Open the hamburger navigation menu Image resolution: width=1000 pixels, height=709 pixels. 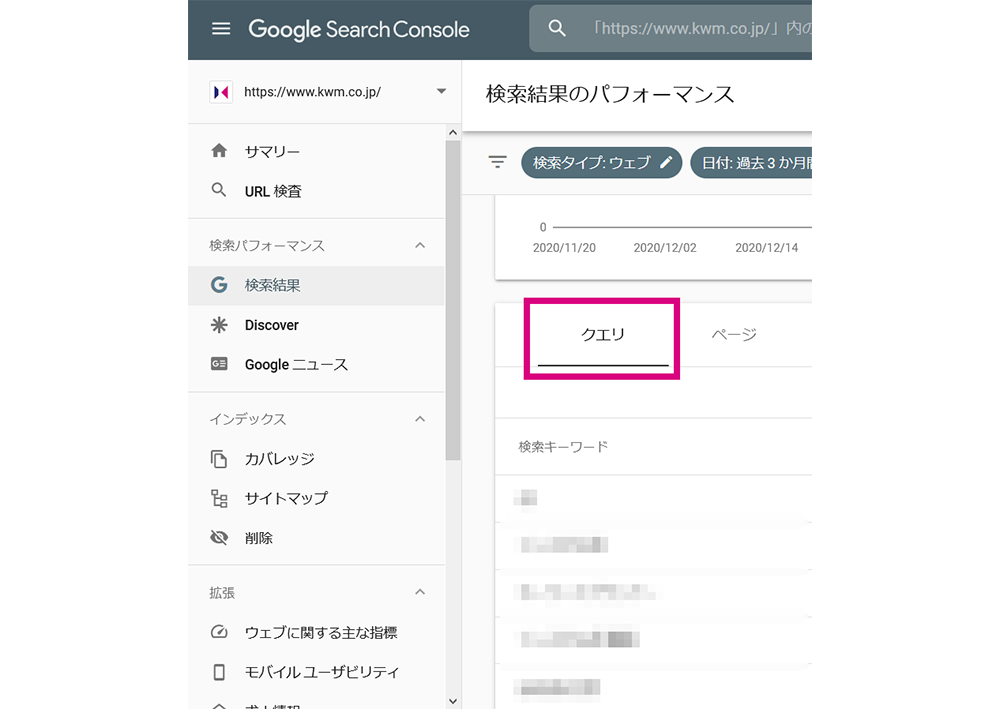[221, 29]
